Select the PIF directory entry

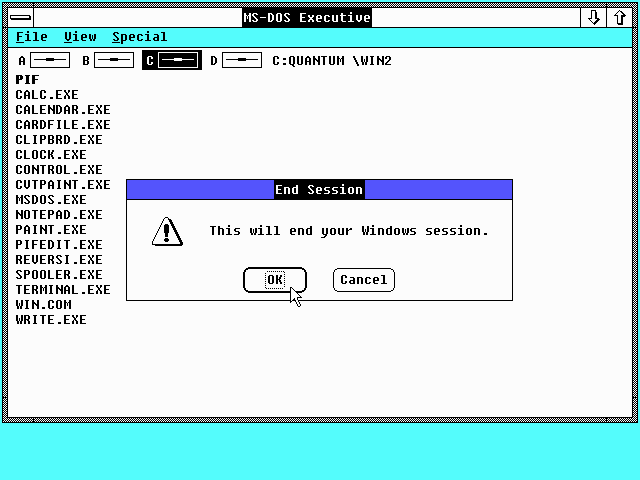[27, 80]
